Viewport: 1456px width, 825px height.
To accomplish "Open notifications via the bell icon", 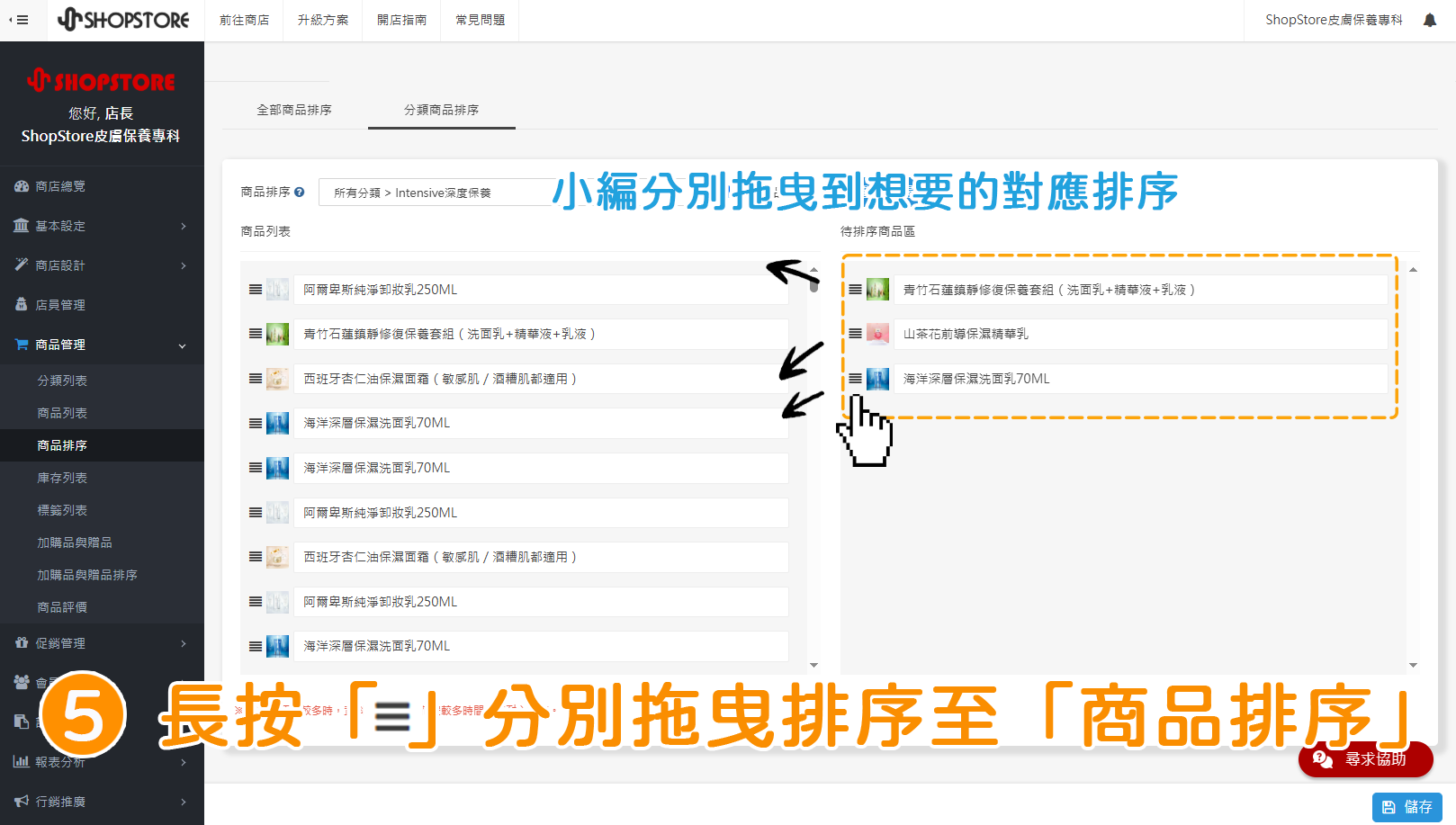I will coord(1430,20).
